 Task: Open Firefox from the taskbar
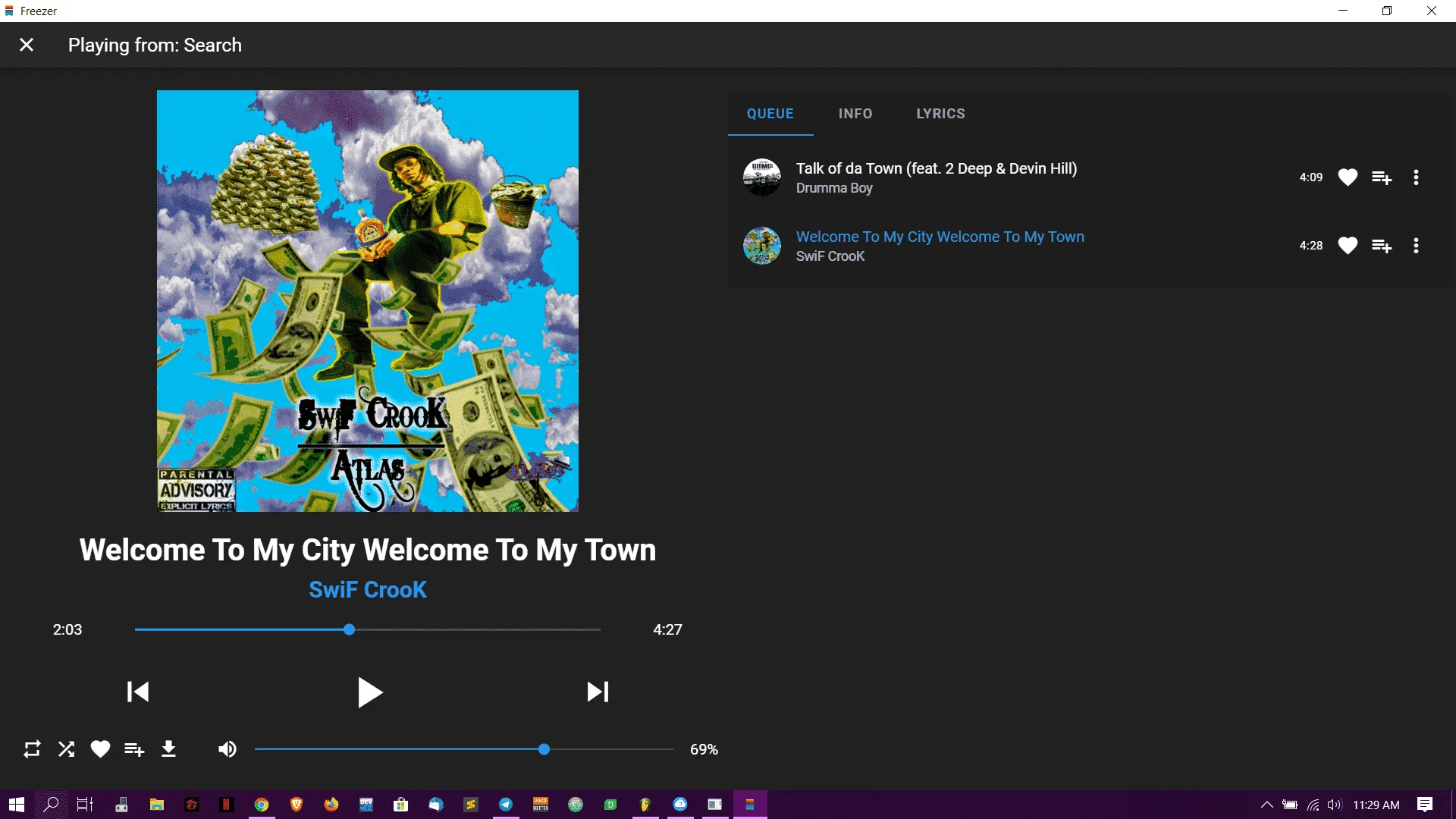point(331,805)
